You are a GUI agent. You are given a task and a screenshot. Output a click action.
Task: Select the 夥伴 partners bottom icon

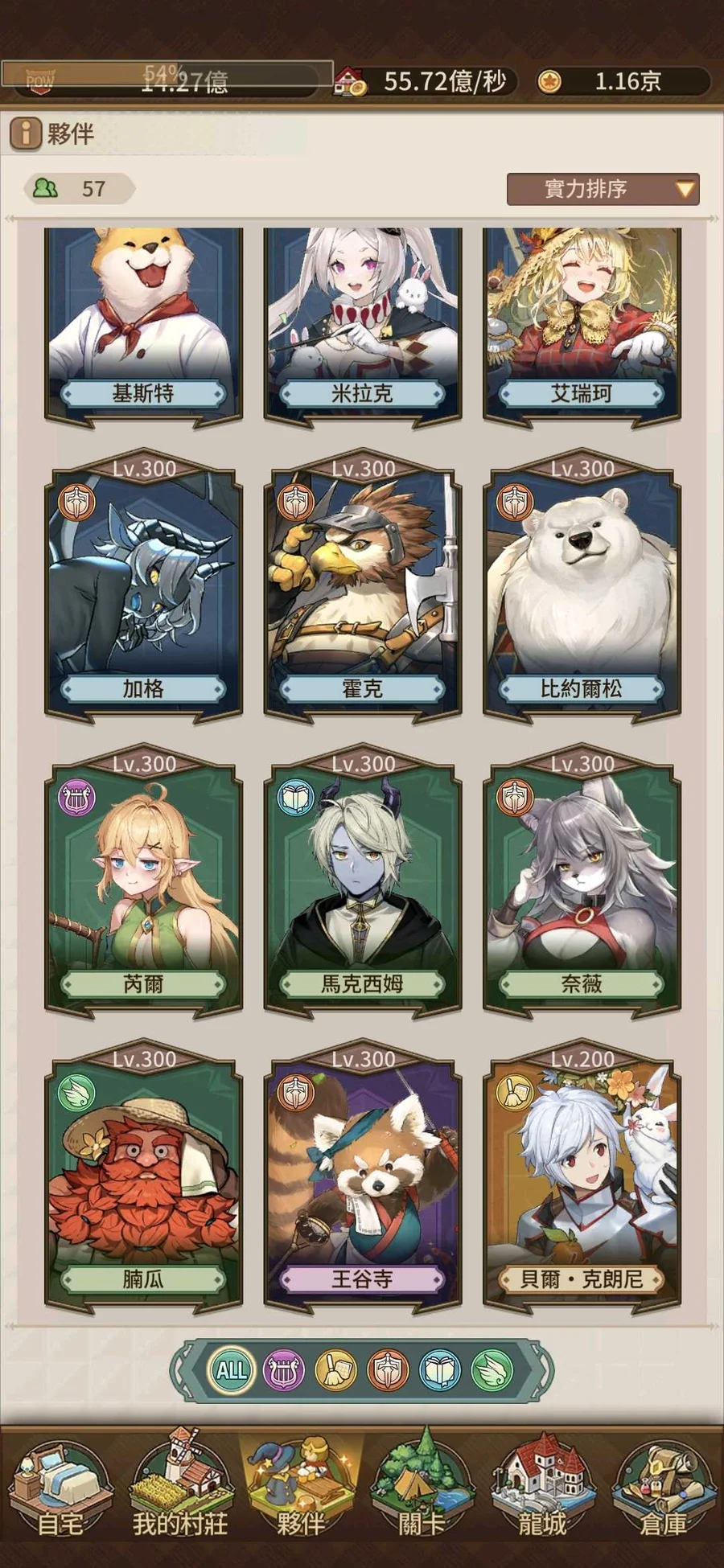pos(301,1486)
